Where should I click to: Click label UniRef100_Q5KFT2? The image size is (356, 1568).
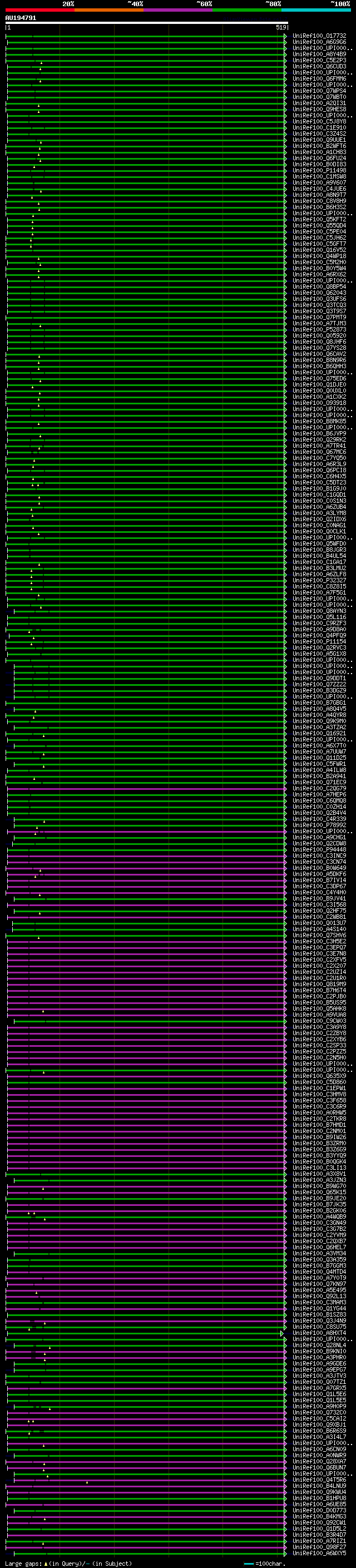(319, 219)
